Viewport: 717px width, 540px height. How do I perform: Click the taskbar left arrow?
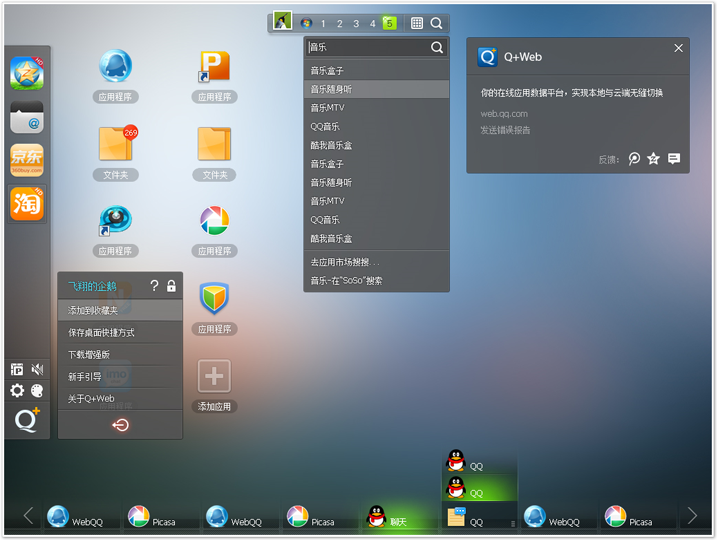[x=28, y=516]
